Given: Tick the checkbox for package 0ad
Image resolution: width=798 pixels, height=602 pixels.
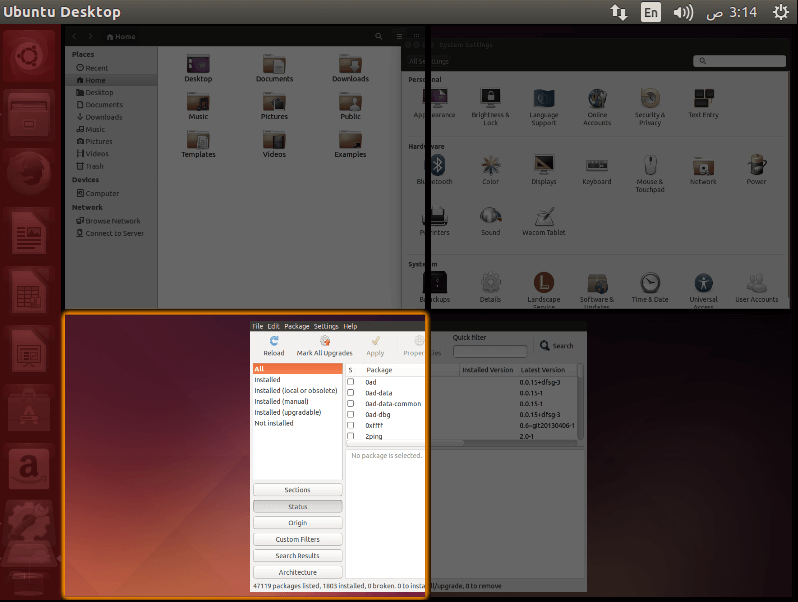Looking at the screenshot, I should point(351,382).
